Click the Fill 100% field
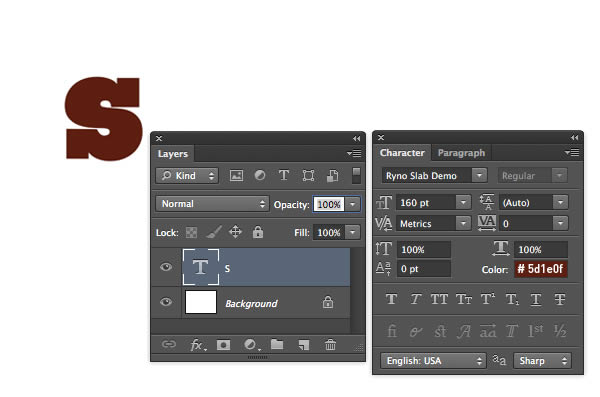Viewport: 600px width, 397px height. click(329, 232)
